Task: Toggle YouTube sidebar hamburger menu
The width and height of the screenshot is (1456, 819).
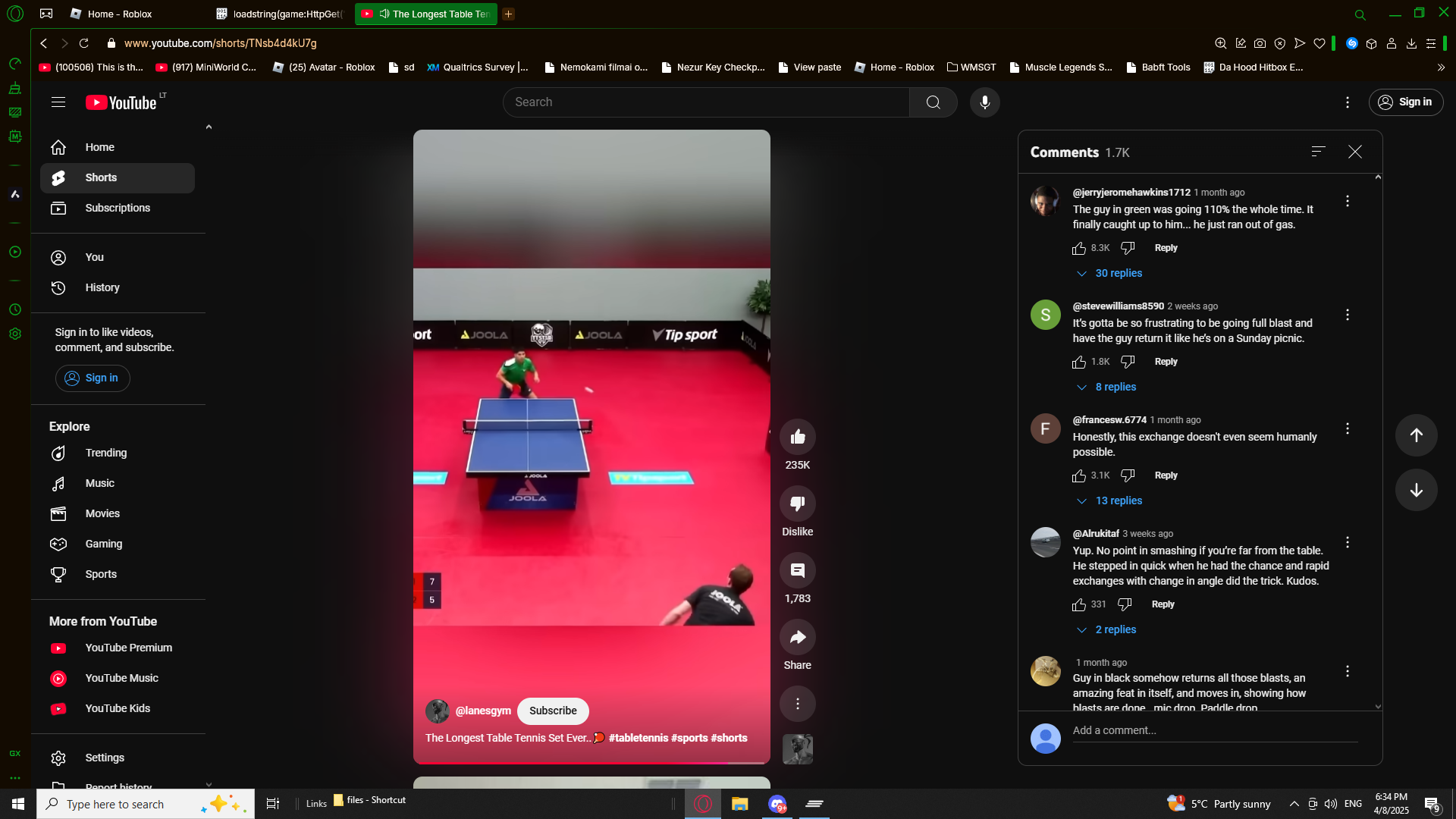Action: tap(58, 102)
